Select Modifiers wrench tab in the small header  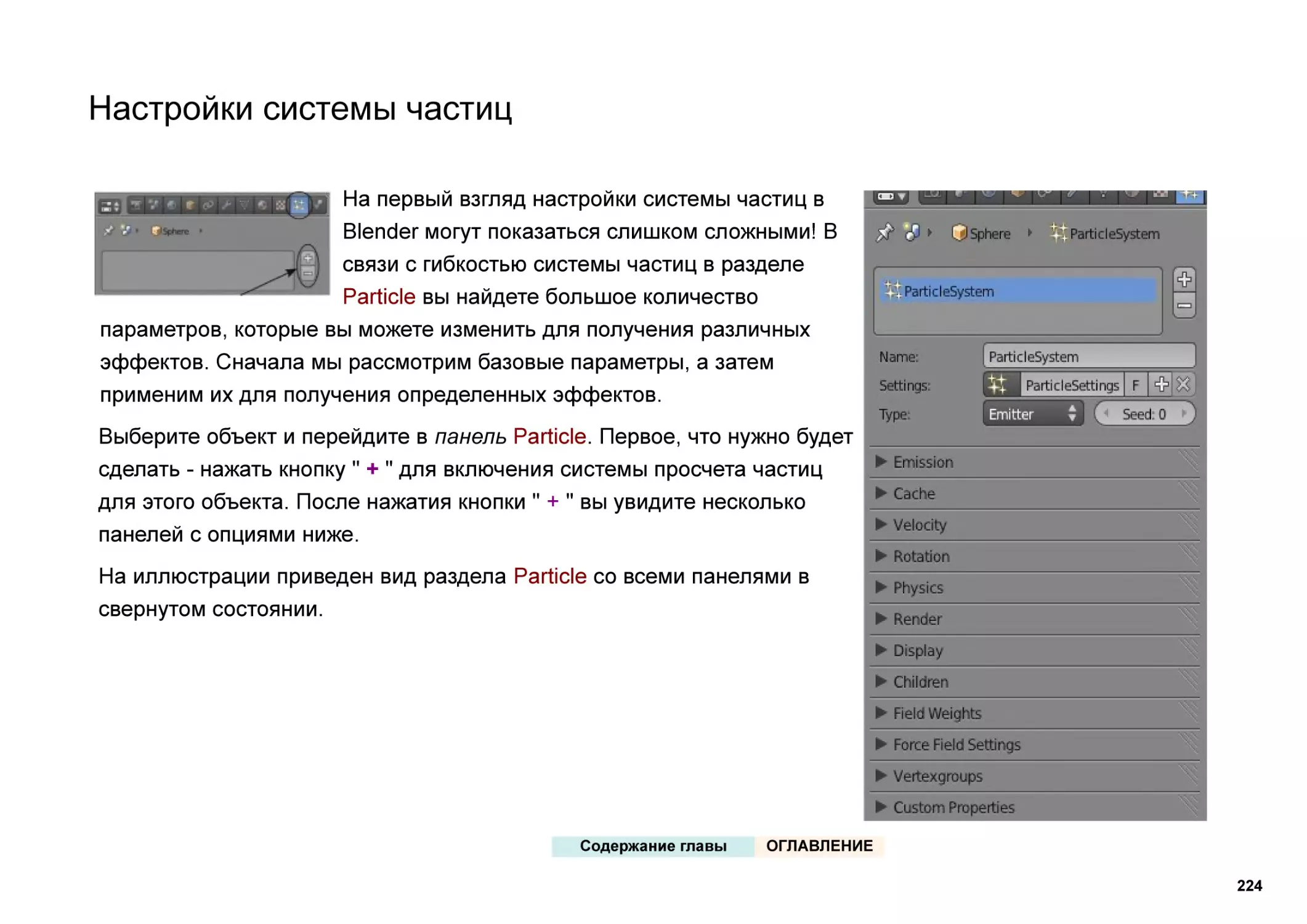click(227, 206)
